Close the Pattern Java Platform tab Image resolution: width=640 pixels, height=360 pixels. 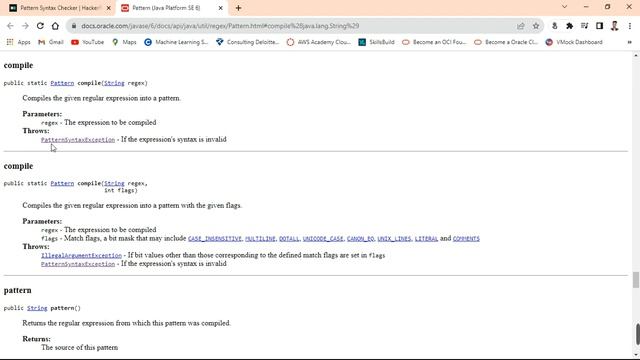tap(220, 8)
